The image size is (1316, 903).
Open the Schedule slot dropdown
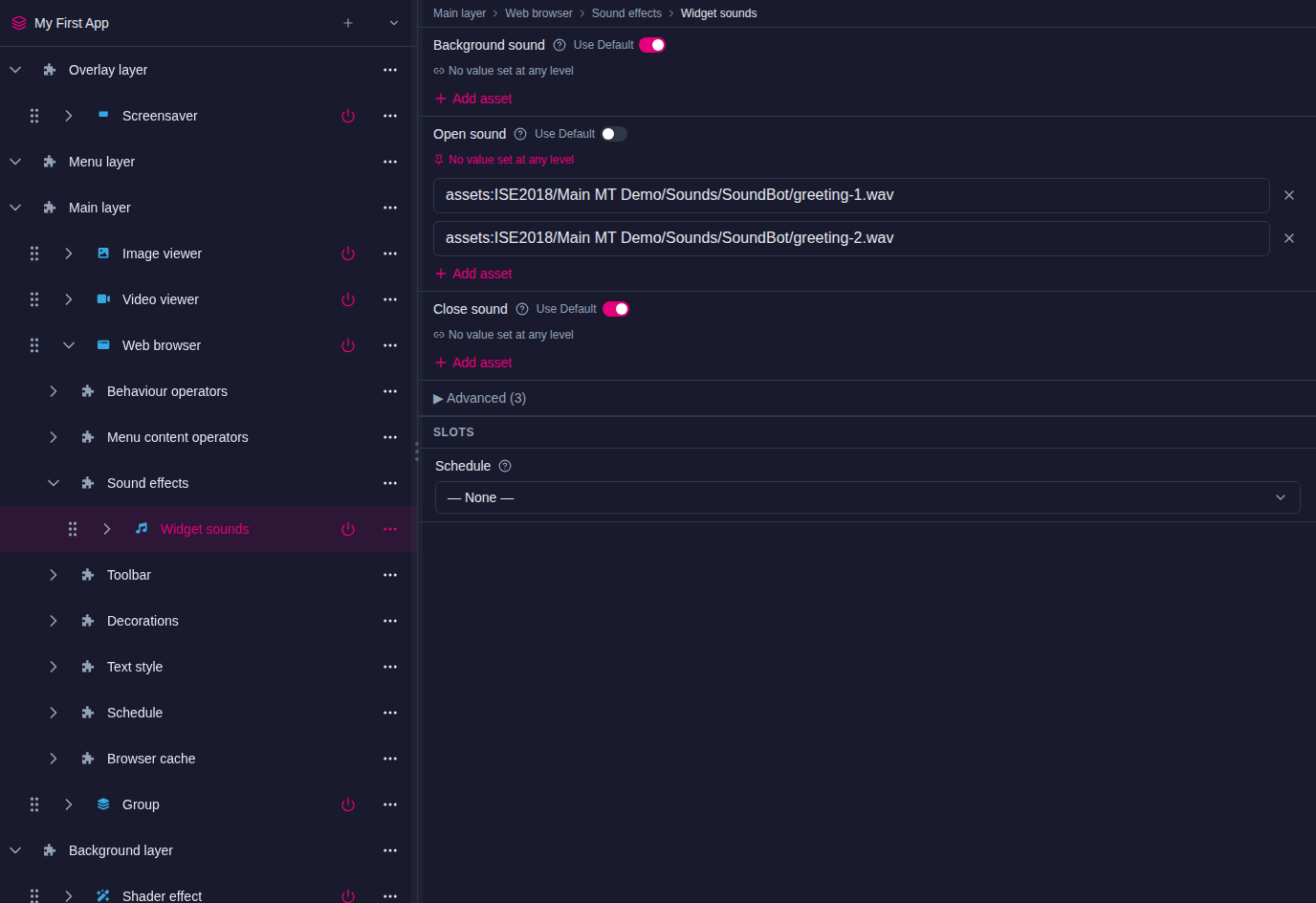(x=867, y=497)
